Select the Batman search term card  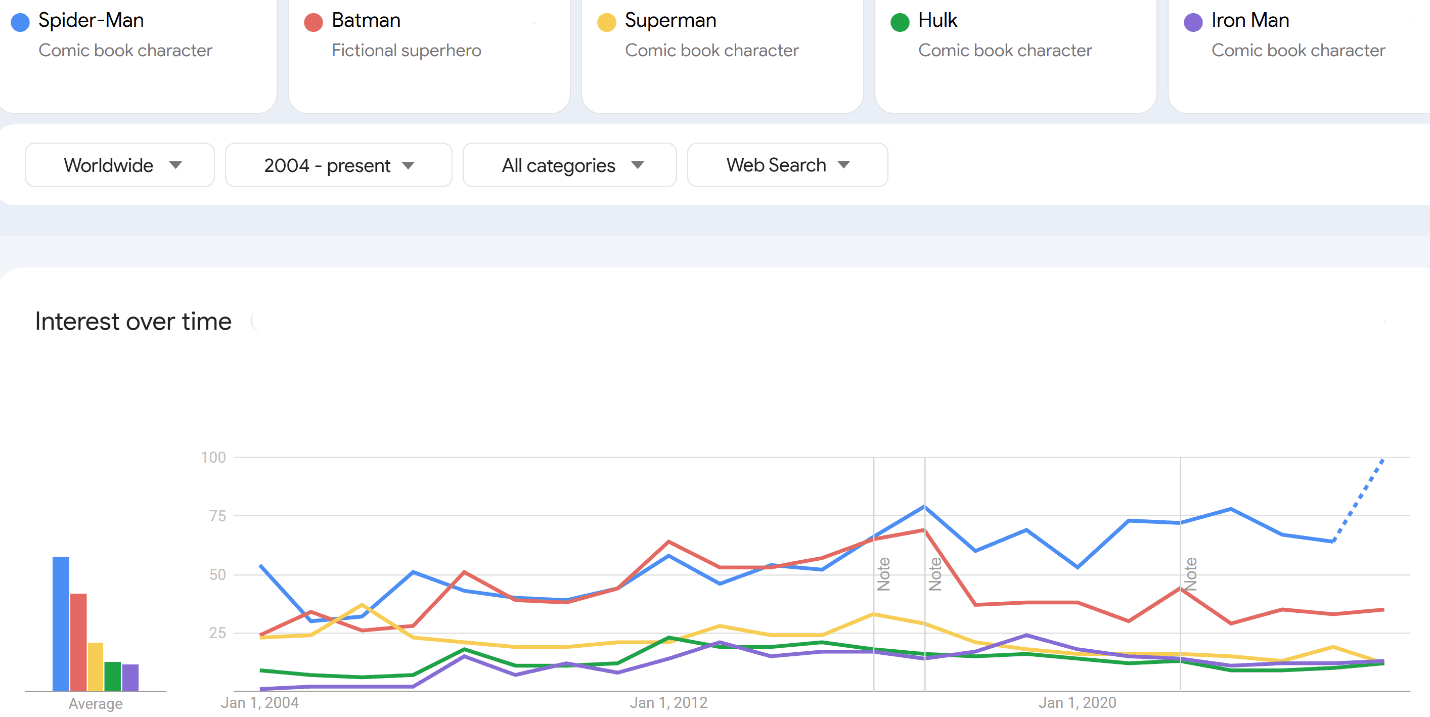click(x=429, y=55)
